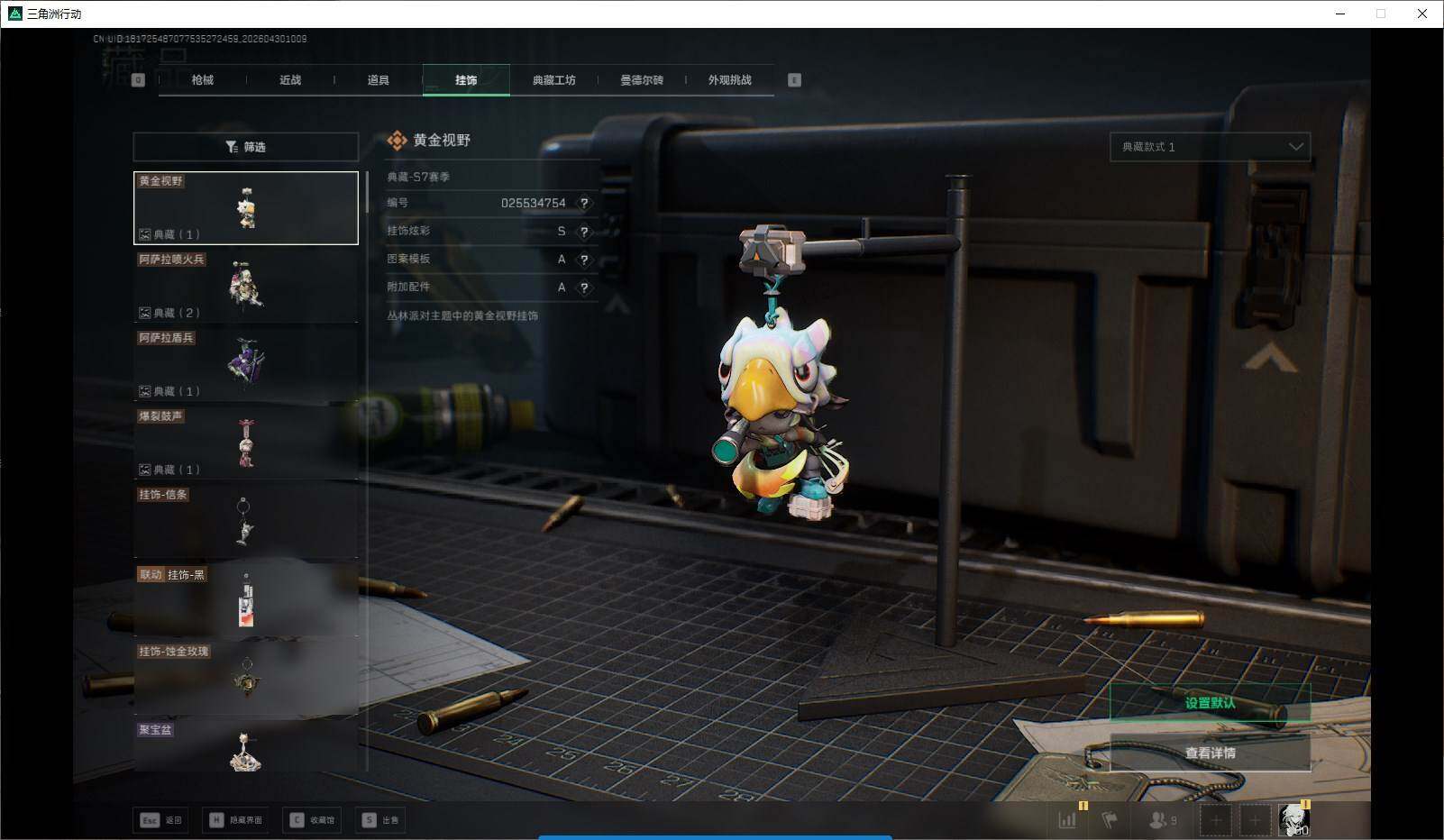1444x840 pixels.
Task: Open the 枪械 tab
Action: 202,80
